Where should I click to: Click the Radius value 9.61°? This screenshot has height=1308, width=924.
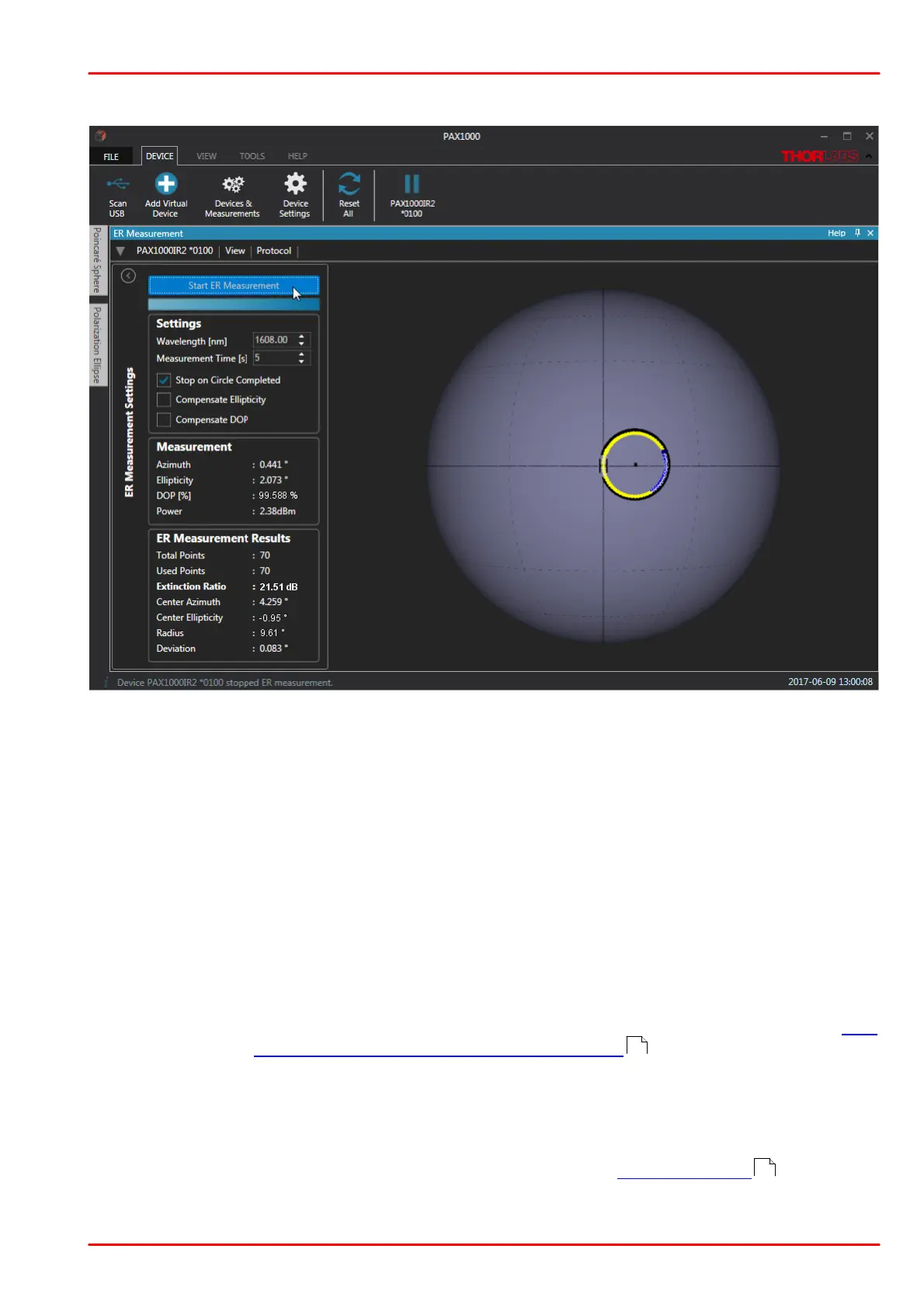point(272,633)
